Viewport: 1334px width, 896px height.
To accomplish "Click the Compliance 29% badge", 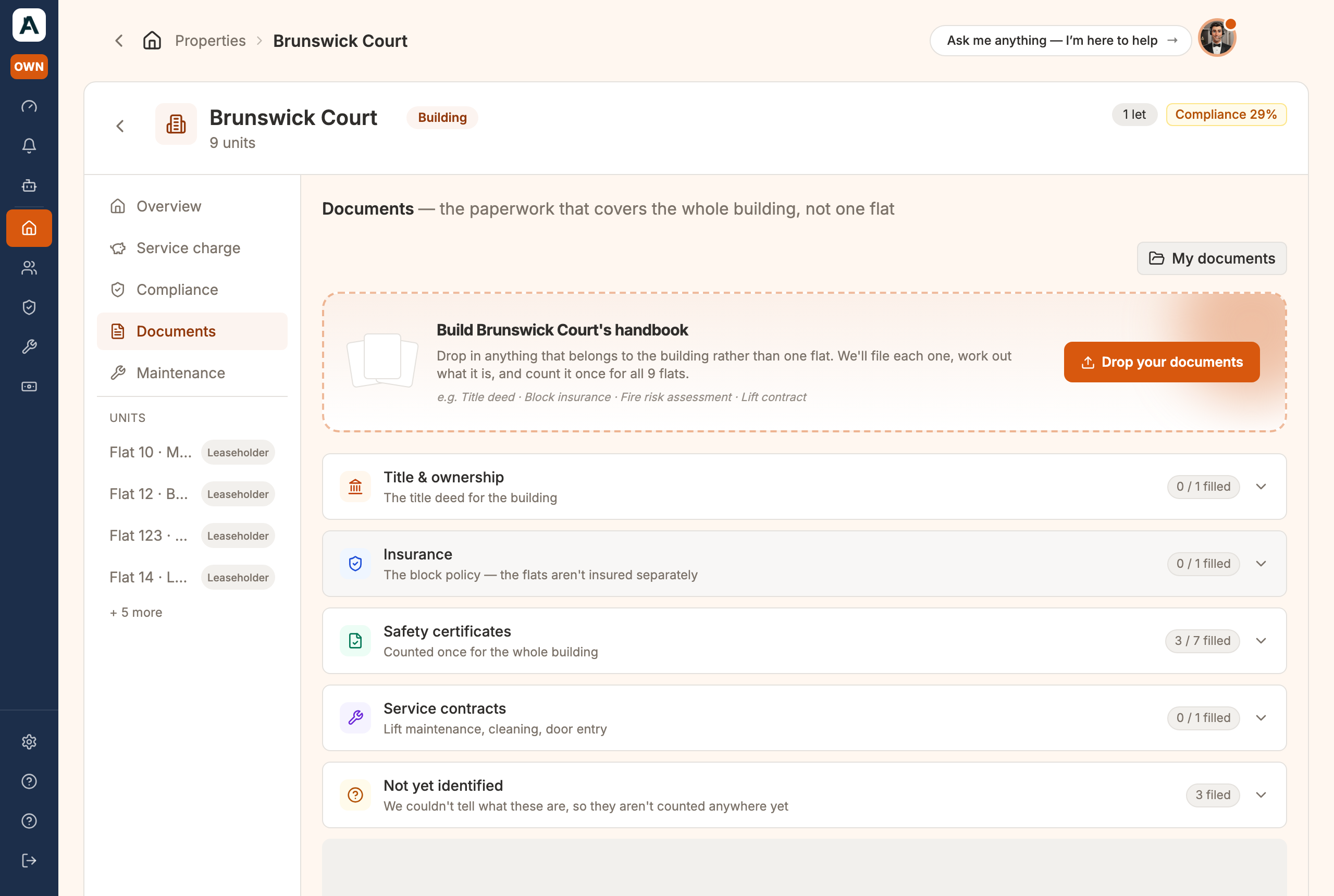I will click(x=1227, y=114).
